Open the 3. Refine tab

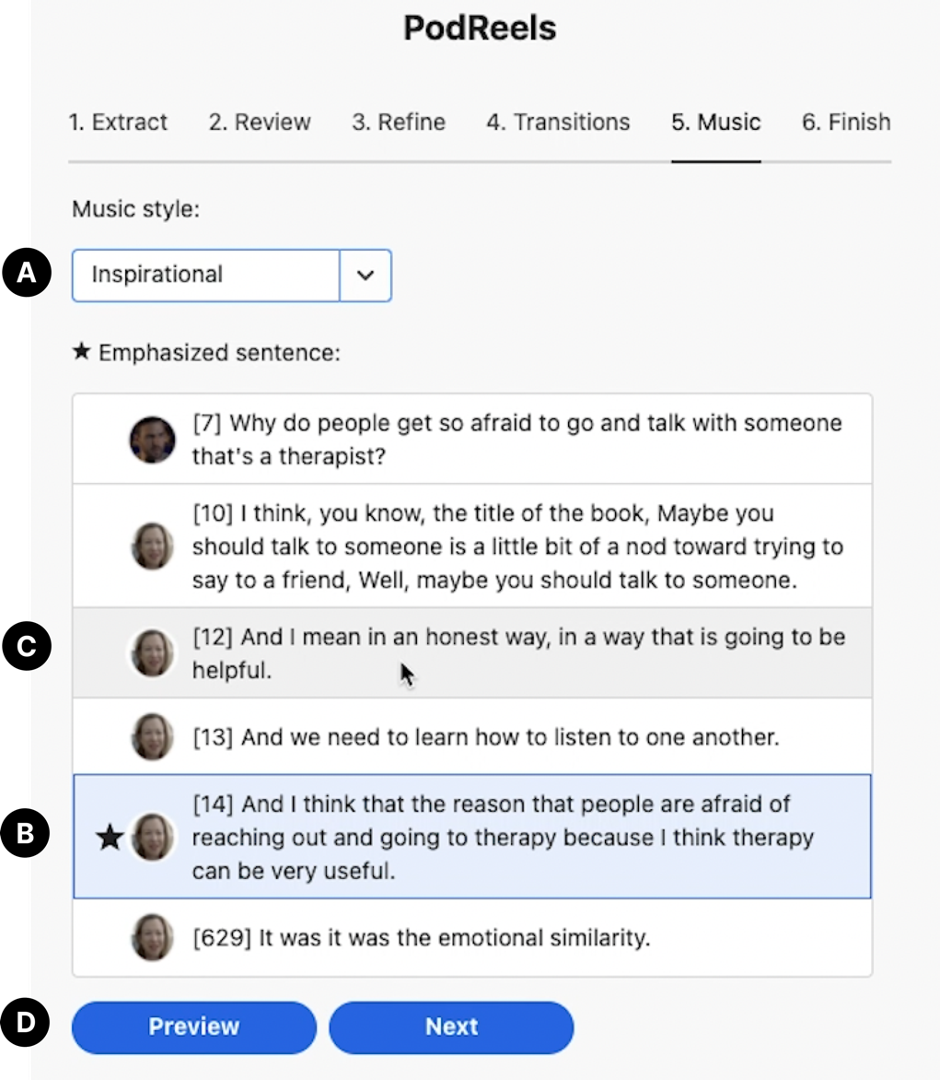[x=399, y=123]
